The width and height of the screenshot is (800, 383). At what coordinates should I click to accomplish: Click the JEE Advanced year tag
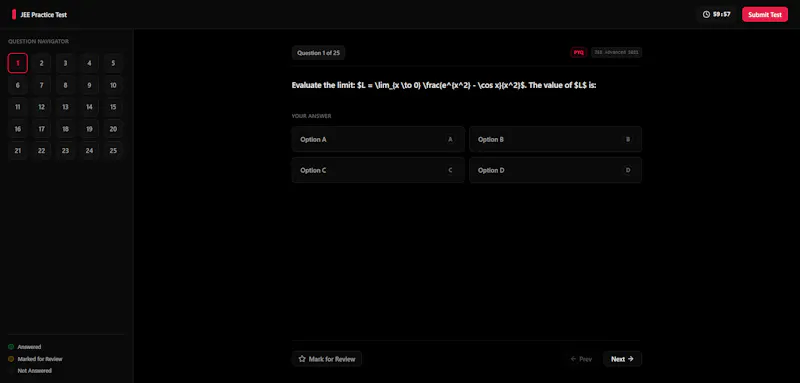coord(616,53)
